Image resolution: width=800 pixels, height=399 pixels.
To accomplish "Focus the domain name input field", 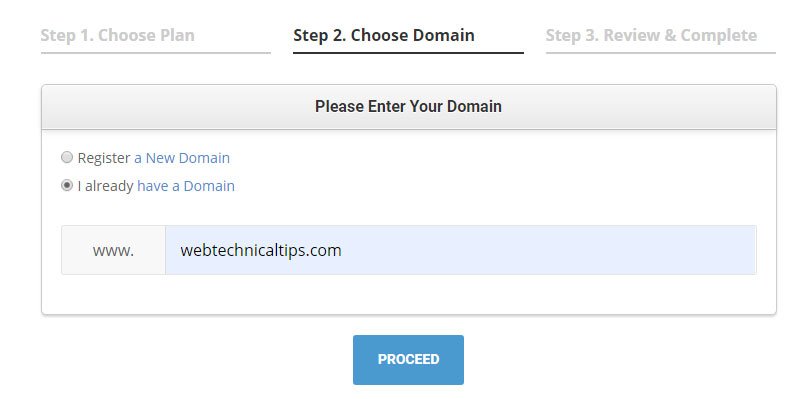I will point(461,250).
